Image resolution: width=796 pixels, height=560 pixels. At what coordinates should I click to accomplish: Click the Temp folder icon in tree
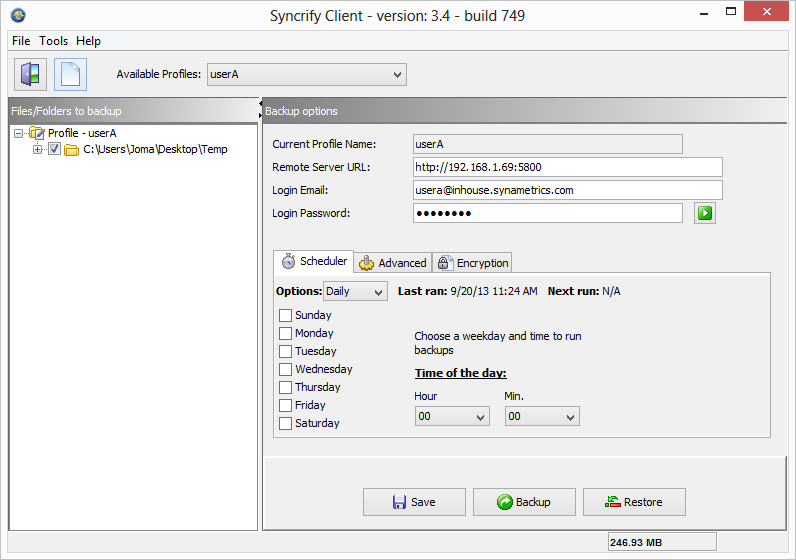pos(71,149)
